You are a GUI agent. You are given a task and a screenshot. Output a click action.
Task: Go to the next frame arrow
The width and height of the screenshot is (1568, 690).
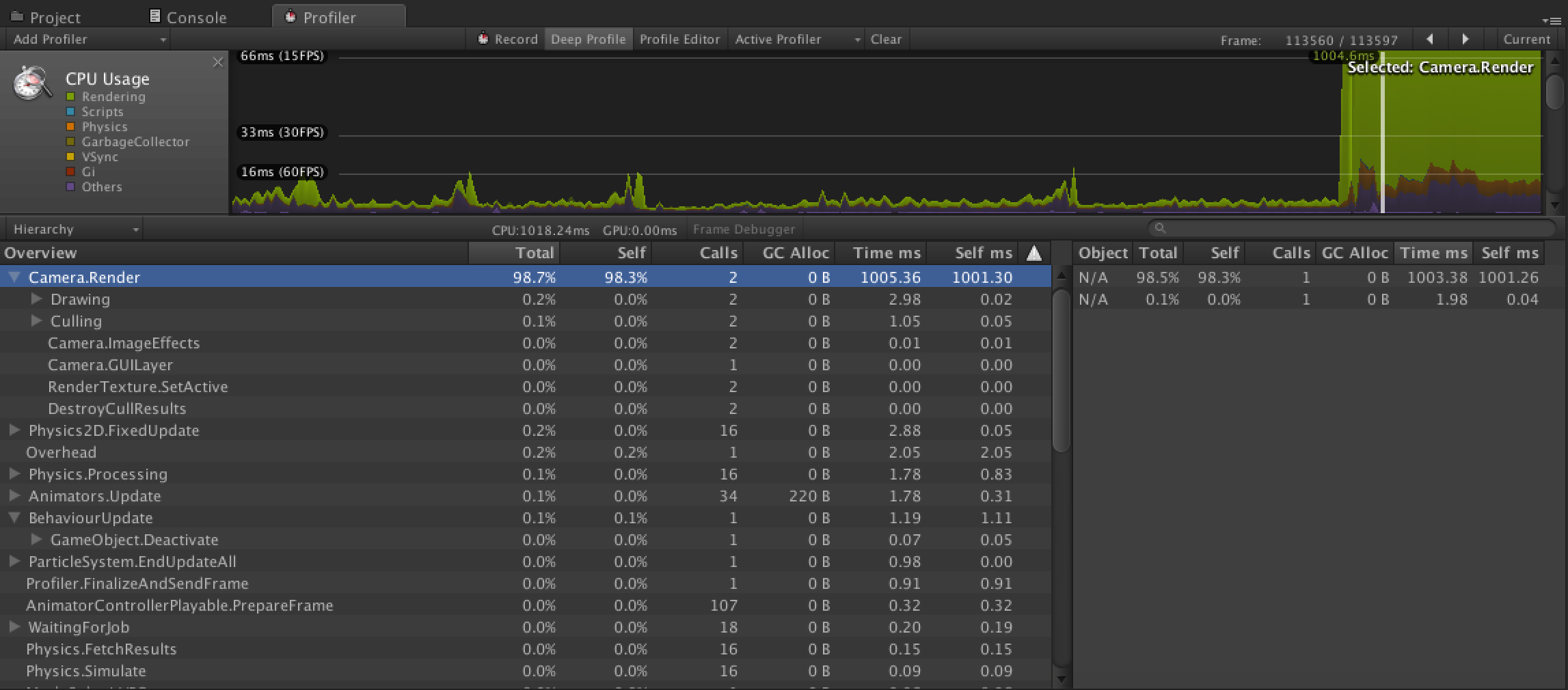pyautogui.click(x=1465, y=39)
